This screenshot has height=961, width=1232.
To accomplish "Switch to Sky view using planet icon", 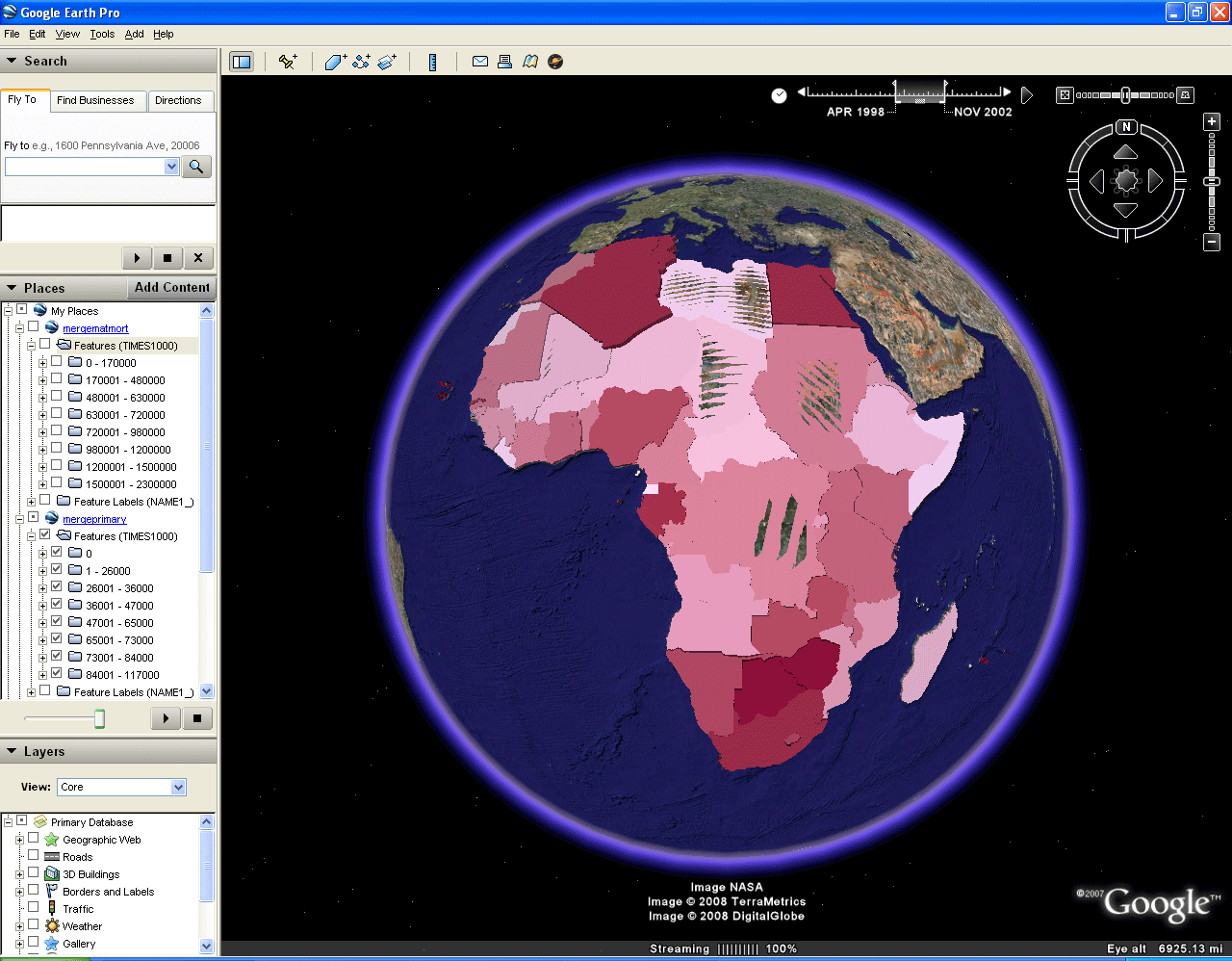I will click(555, 62).
